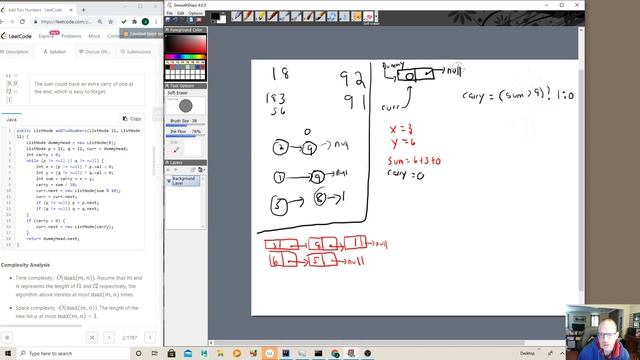640x360 pixels.
Task: Go to the next problem arrow
Action: click(150, 338)
